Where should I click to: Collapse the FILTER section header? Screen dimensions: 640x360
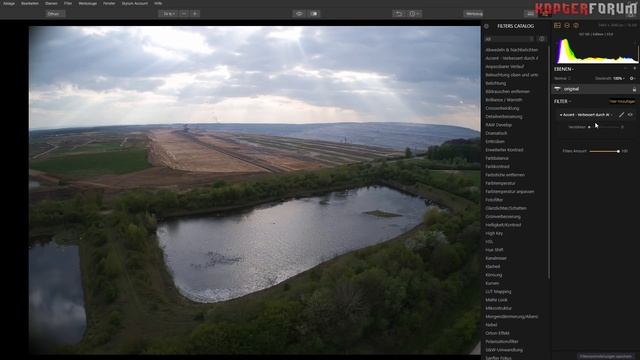point(562,101)
